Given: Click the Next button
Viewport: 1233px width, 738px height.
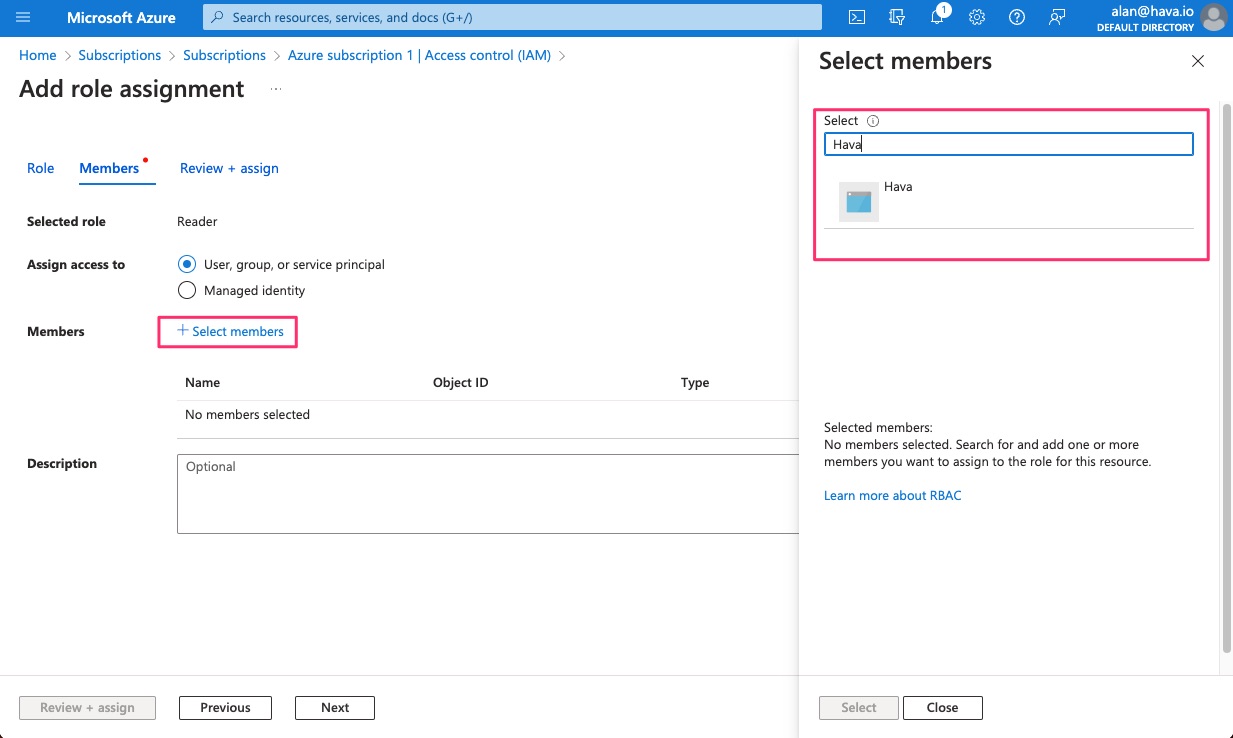Looking at the screenshot, I should pos(334,708).
